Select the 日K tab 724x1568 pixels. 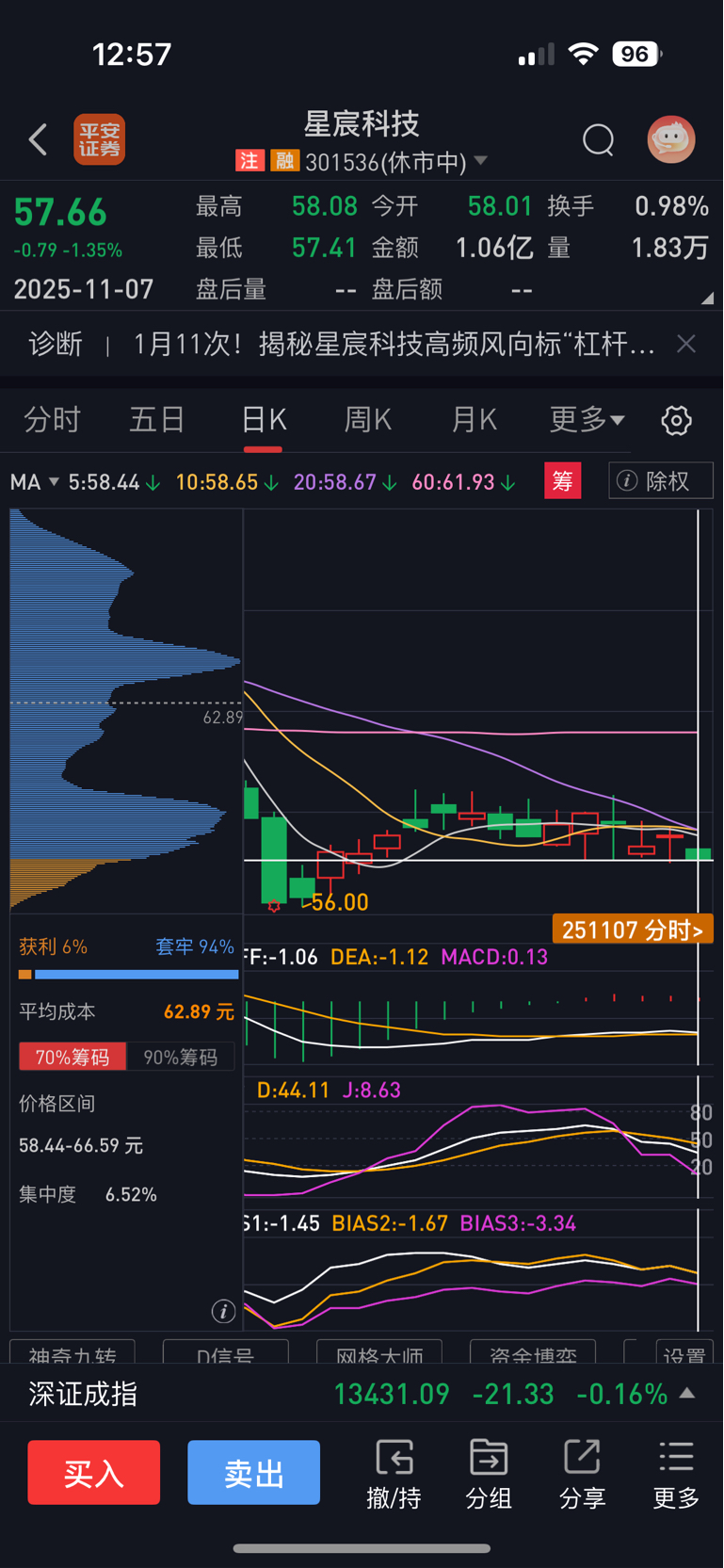pyautogui.click(x=263, y=419)
